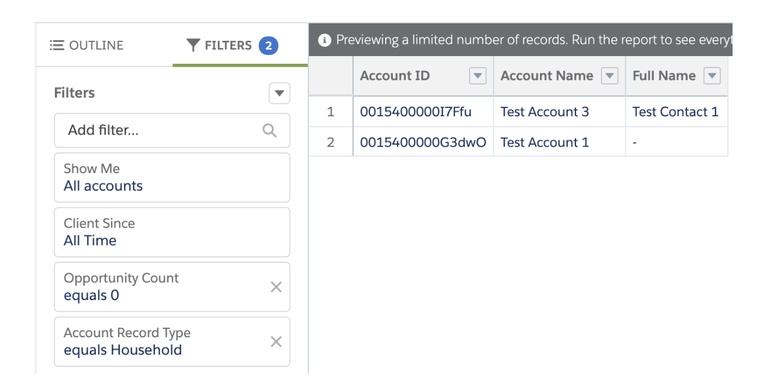The image size is (768, 391).
Task: Edit the Show Me All accounts filter
Action: click(172, 177)
